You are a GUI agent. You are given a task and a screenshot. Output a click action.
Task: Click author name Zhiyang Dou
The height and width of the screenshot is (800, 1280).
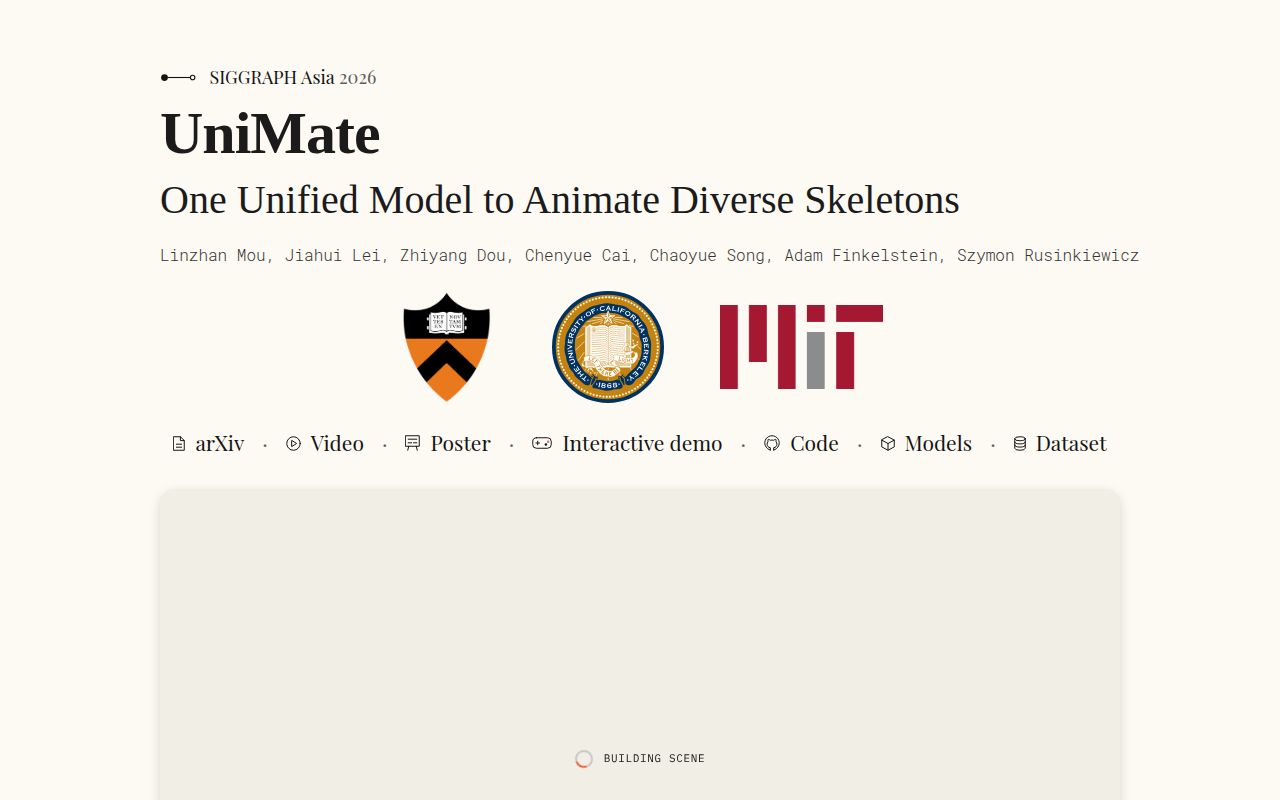(453, 256)
